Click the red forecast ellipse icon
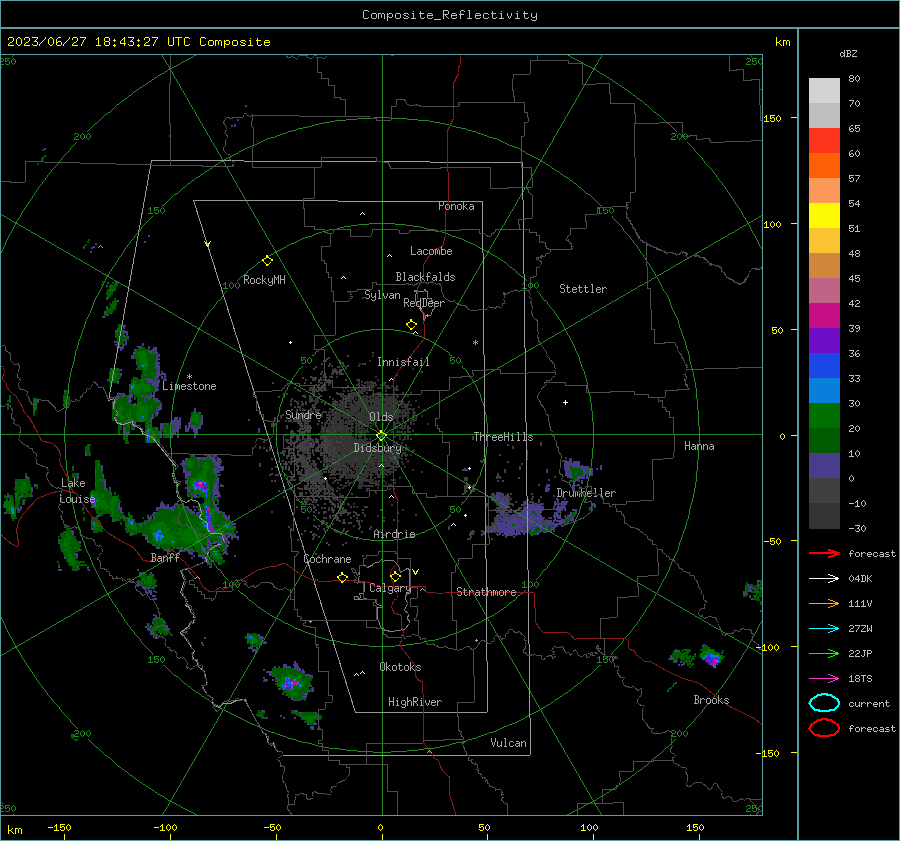Viewport: 900px width, 841px height. 824,728
